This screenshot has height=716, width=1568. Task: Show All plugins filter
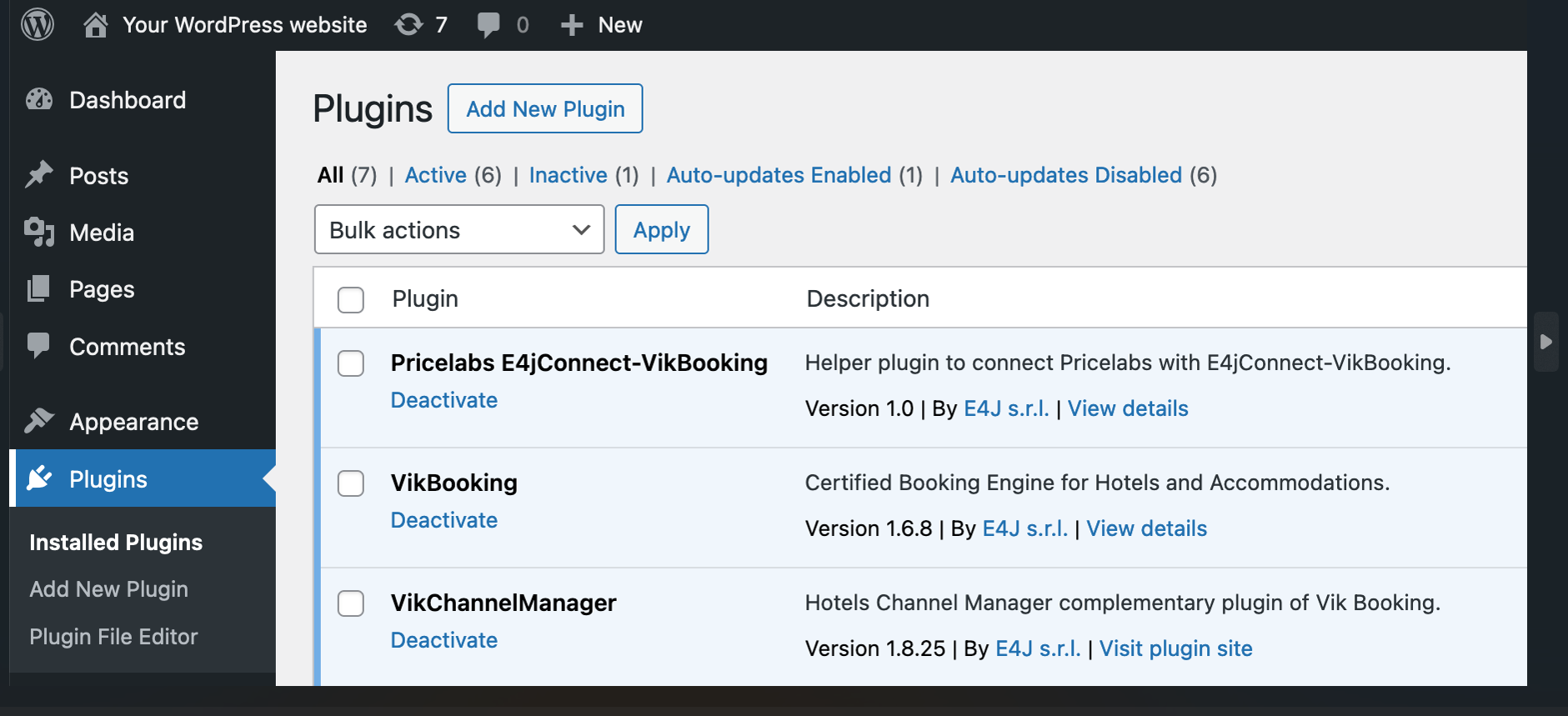330,175
